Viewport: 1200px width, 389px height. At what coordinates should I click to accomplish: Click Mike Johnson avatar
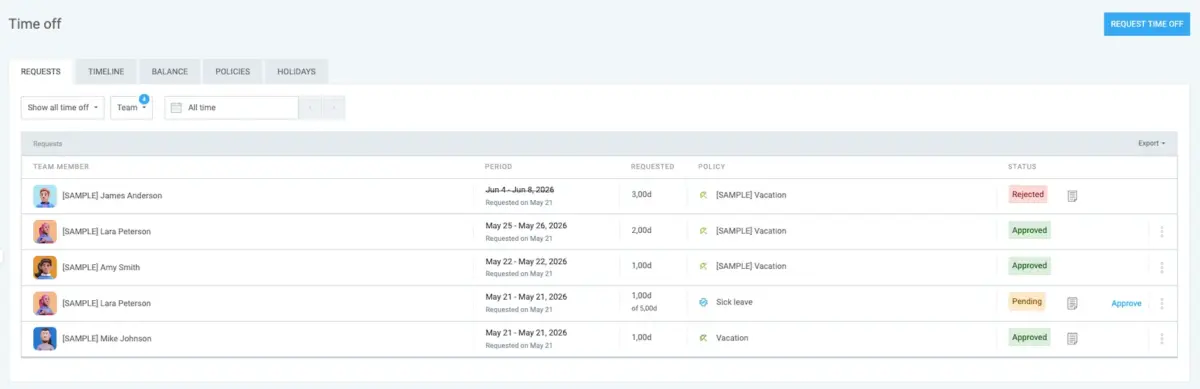pyautogui.click(x=44, y=339)
